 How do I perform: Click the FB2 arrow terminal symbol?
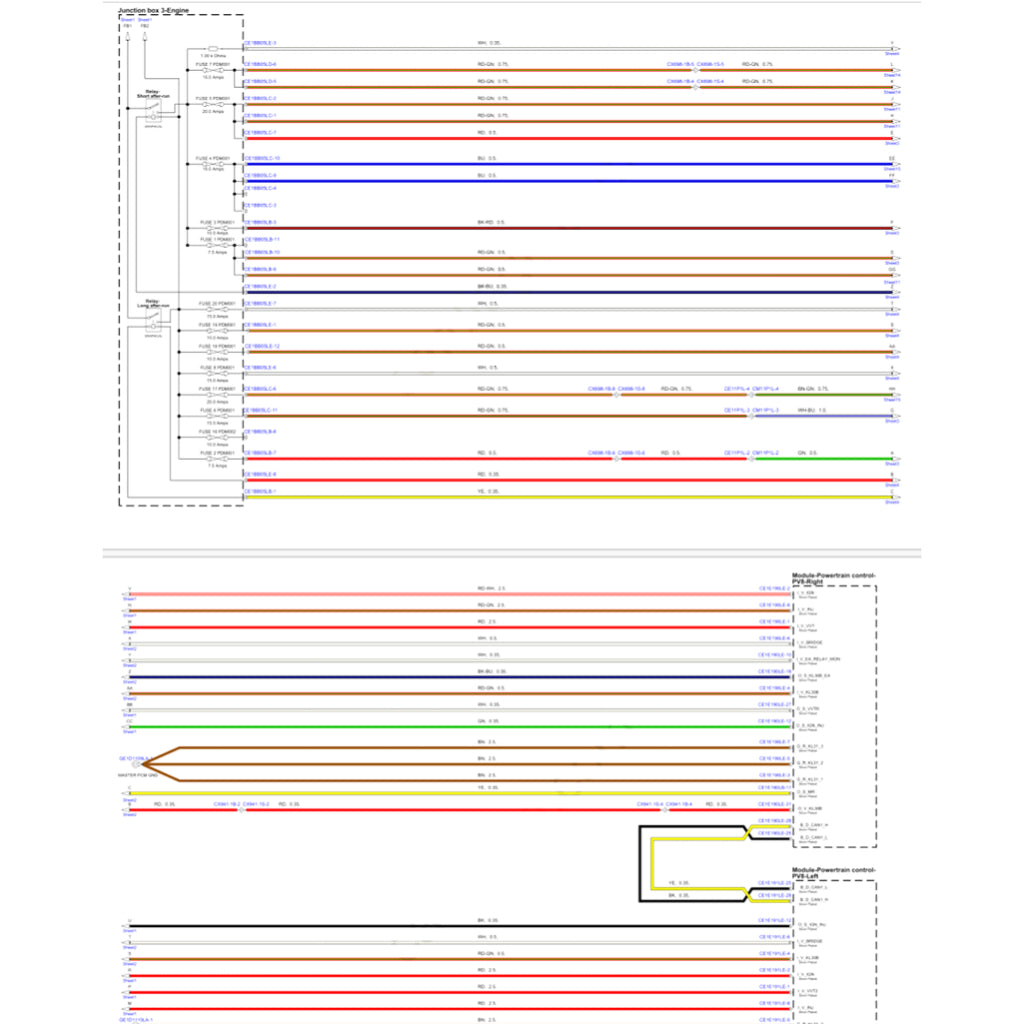[x=145, y=37]
